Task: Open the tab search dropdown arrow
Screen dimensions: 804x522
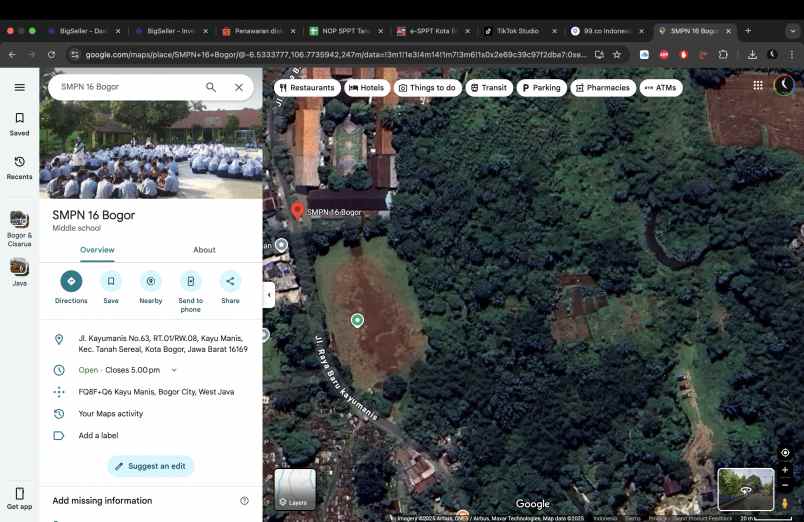Action: 793,31
